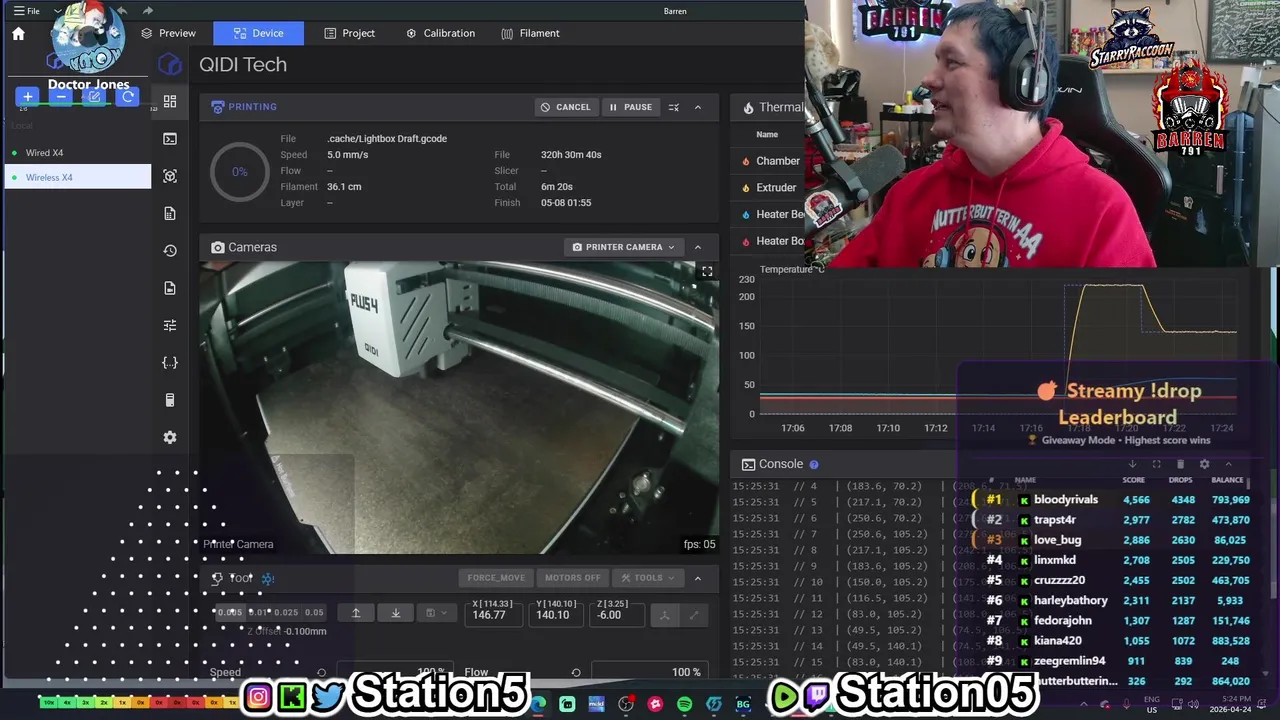Refresh the printer device list
This screenshot has width=1280, height=720.
tap(127, 97)
